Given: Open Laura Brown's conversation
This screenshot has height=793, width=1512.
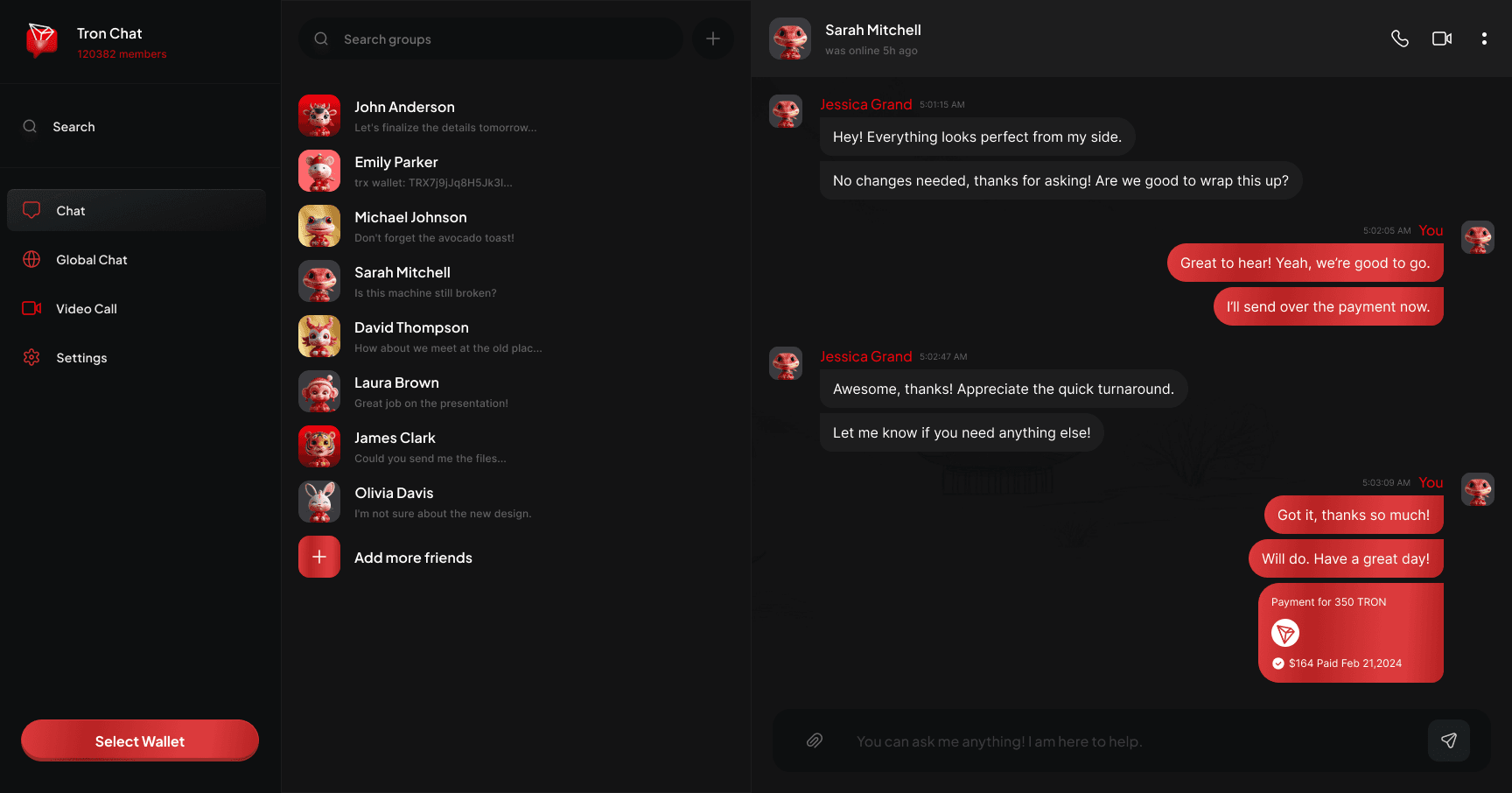Looking at the screenshot, I should coord(516,391).
